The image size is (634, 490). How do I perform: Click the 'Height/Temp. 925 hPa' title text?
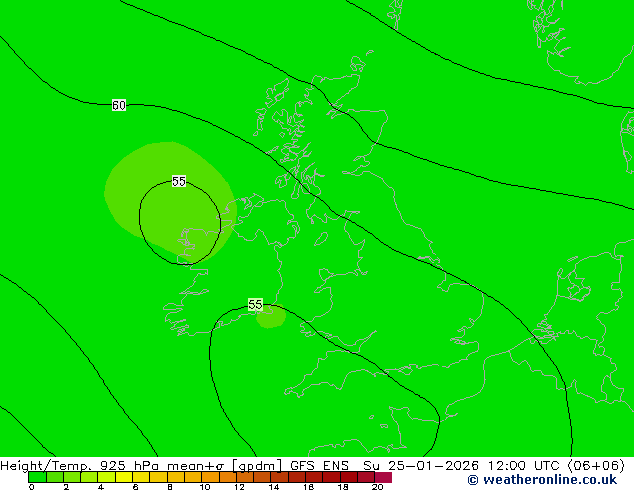point(81,466)
